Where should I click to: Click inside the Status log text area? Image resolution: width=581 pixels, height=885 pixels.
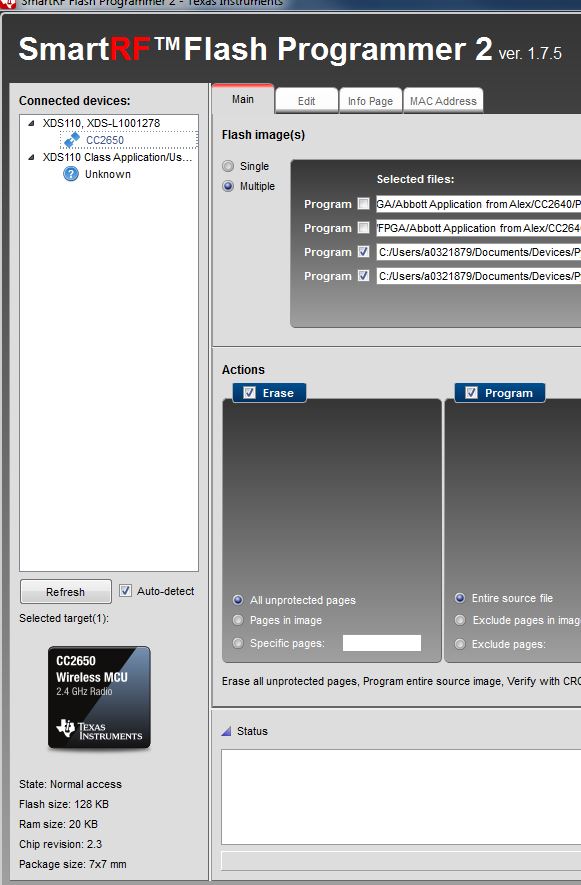point(401,797)
